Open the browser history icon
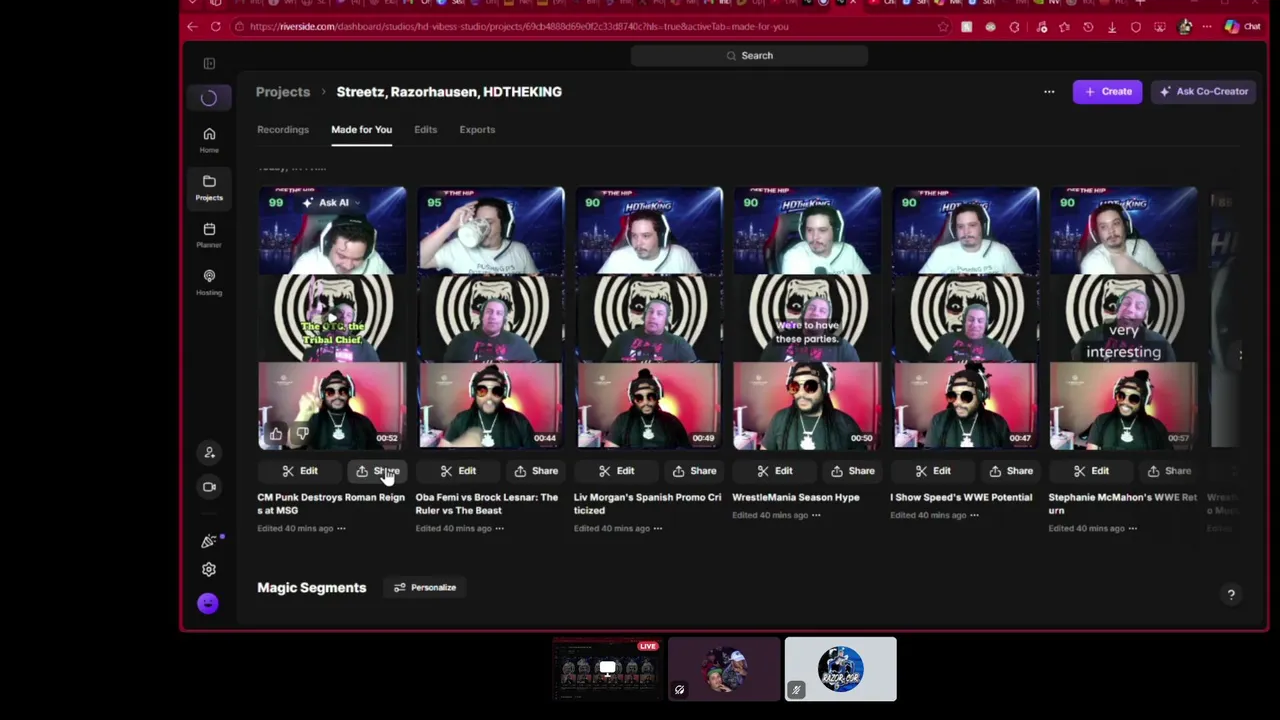 tap(1088, 27)
